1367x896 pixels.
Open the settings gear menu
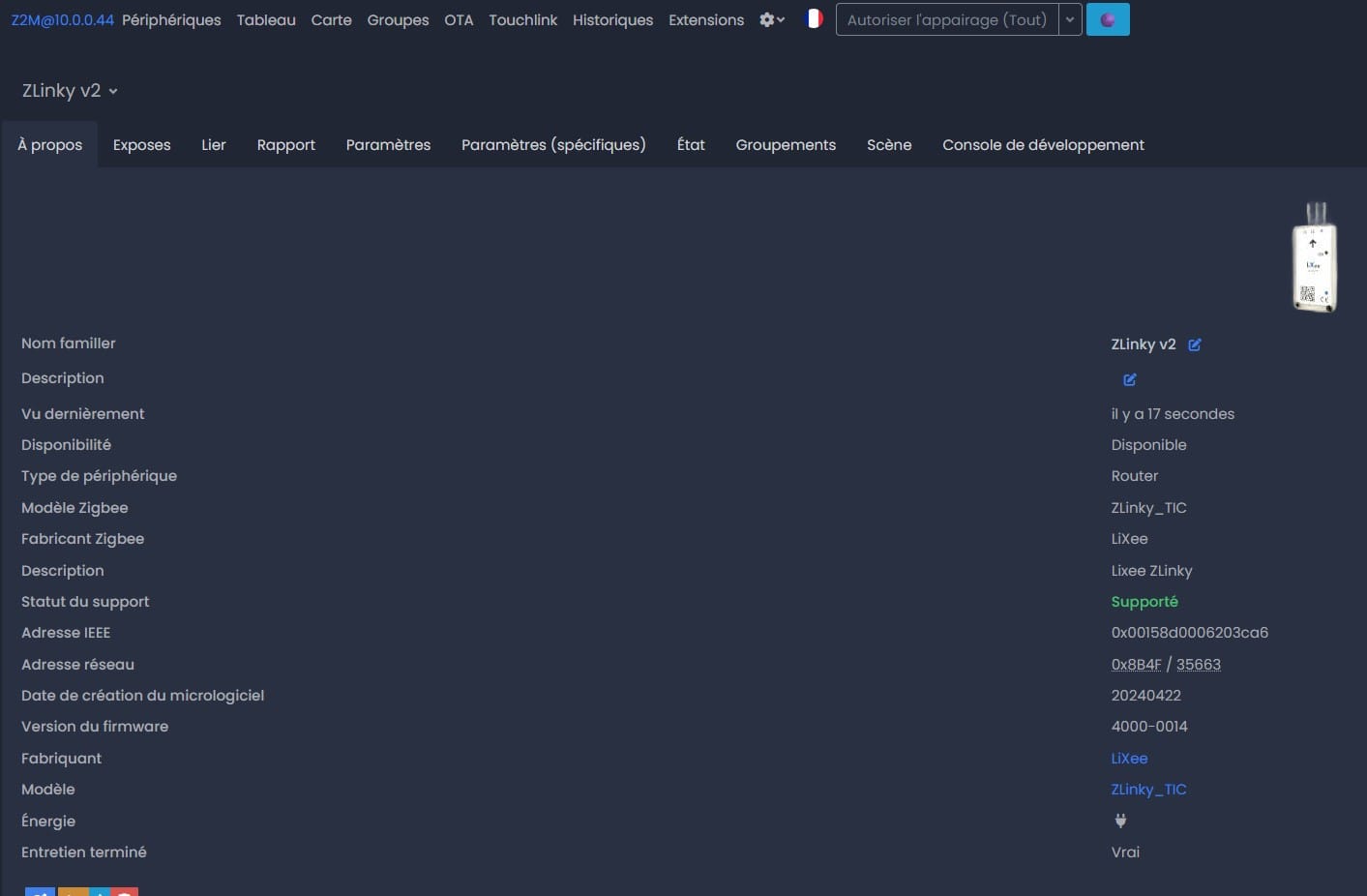point(772,19)
